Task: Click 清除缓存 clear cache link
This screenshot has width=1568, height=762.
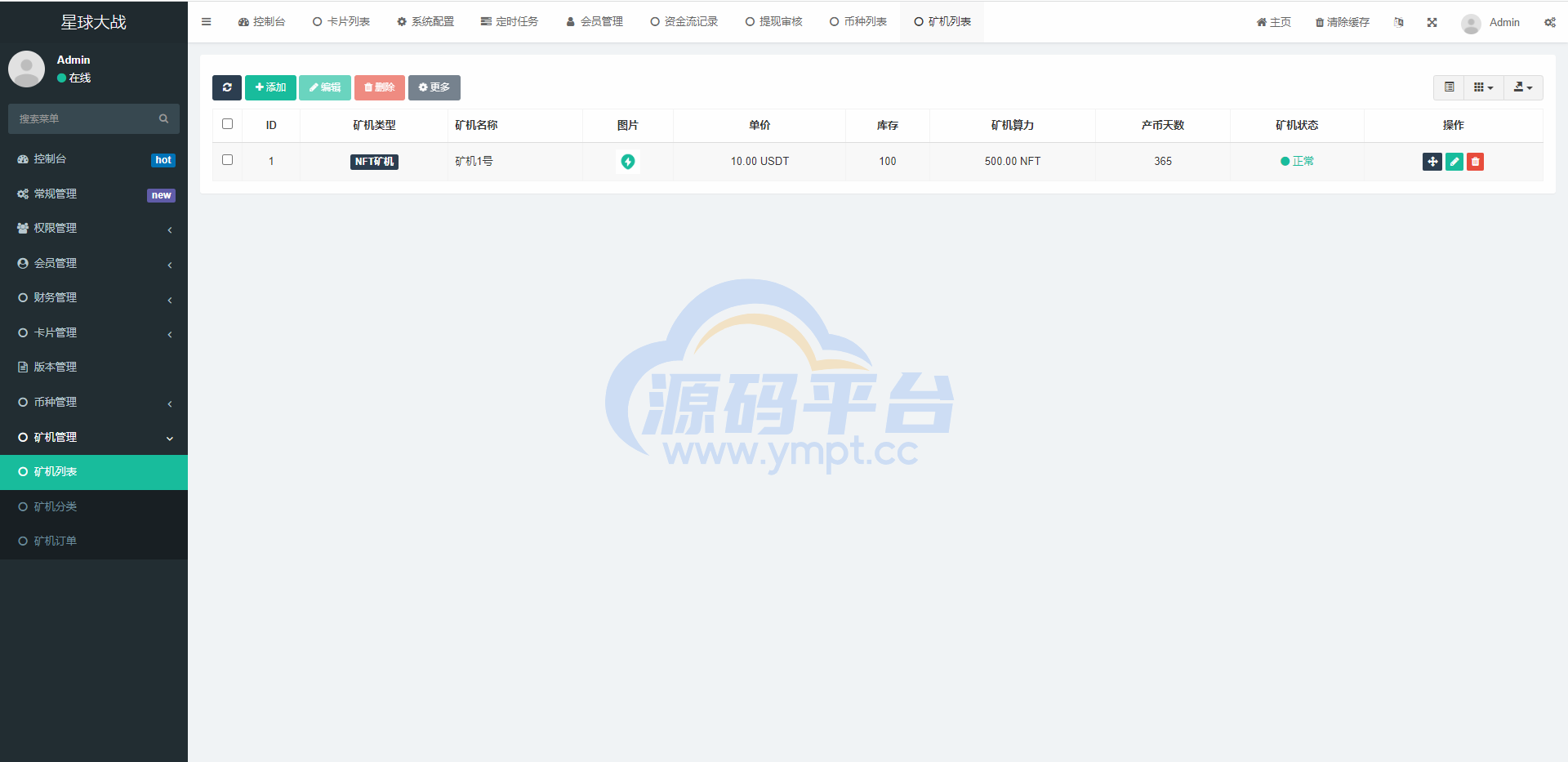Action: [1343, 22]
